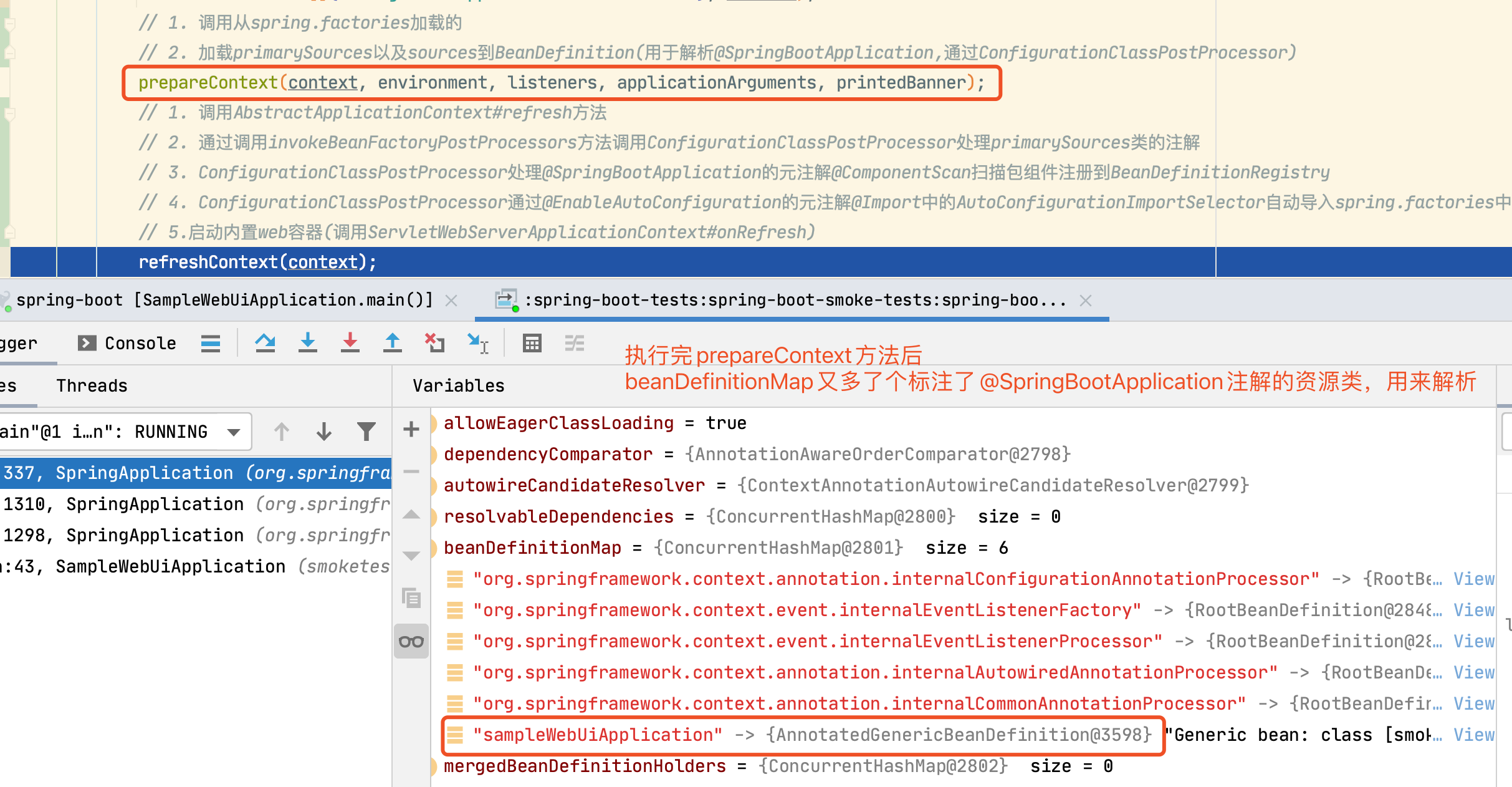
Task: Click the Step Into icon
Action: point(307,342)
